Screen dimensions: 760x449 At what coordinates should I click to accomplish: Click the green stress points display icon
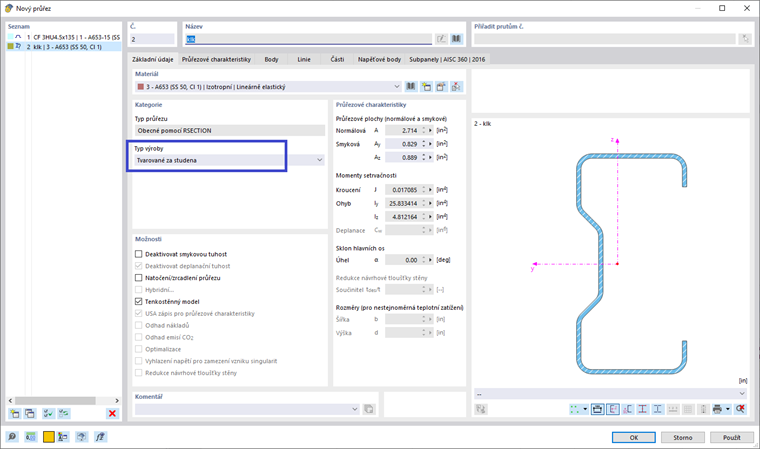(x=574, y=409)
